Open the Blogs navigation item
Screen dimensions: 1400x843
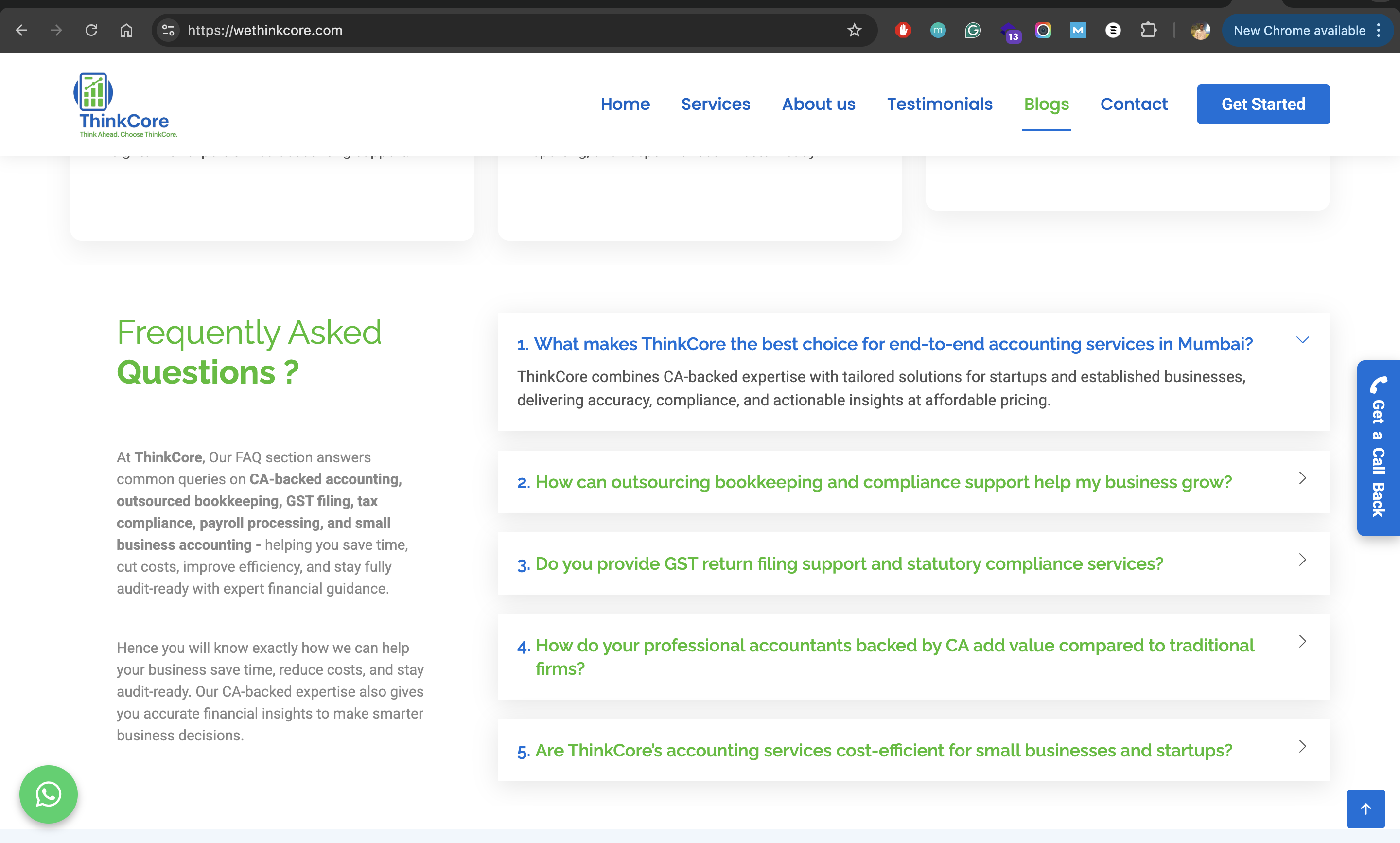click(x=1046, y=104)
